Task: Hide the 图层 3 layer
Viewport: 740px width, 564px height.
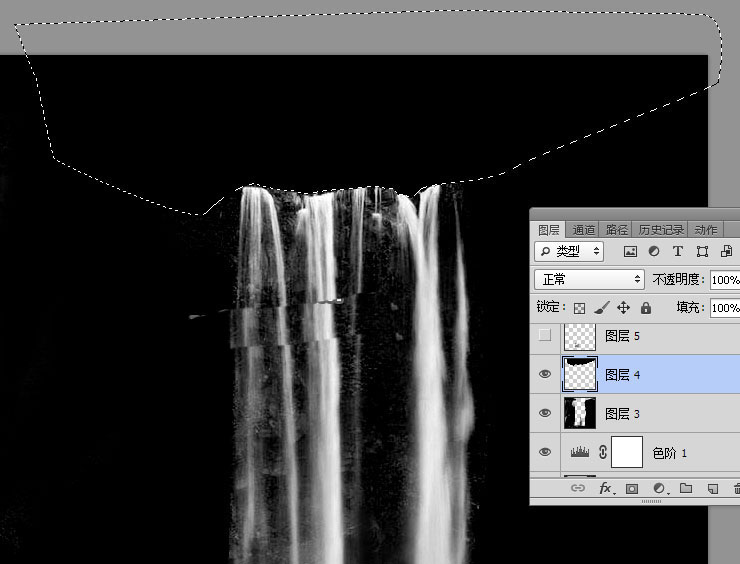Action: (545, 413)
